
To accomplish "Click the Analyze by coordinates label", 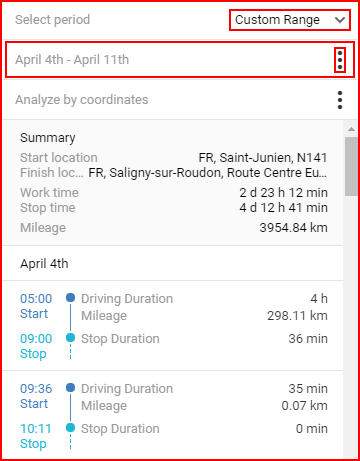I will (x=82, y=100).
